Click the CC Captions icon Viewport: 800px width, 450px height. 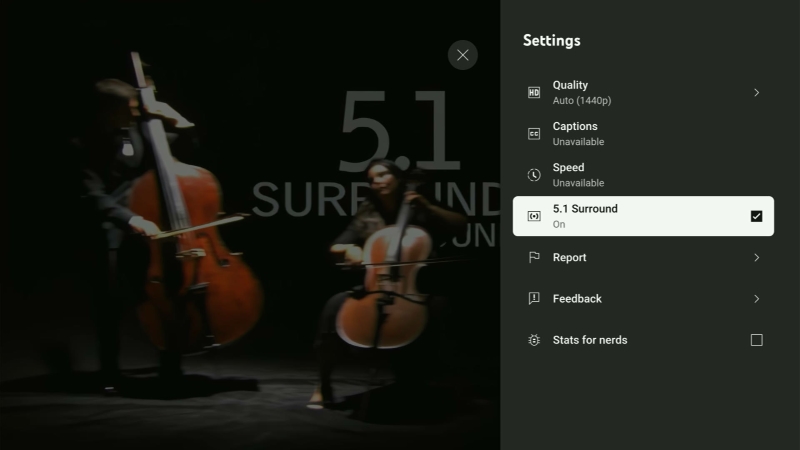pos(534,134)
